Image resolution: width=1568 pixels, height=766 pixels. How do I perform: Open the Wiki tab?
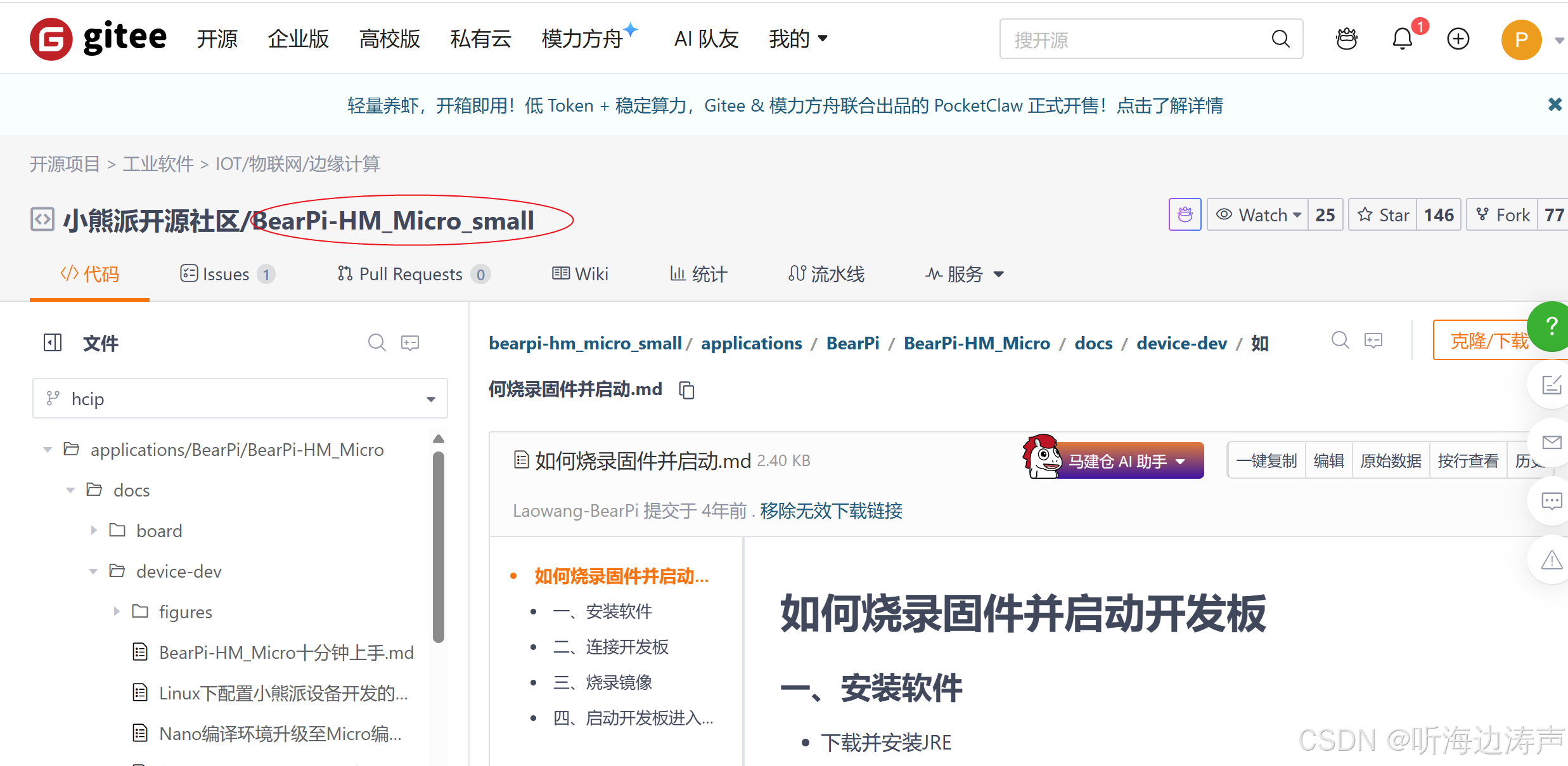coord(580,274)
